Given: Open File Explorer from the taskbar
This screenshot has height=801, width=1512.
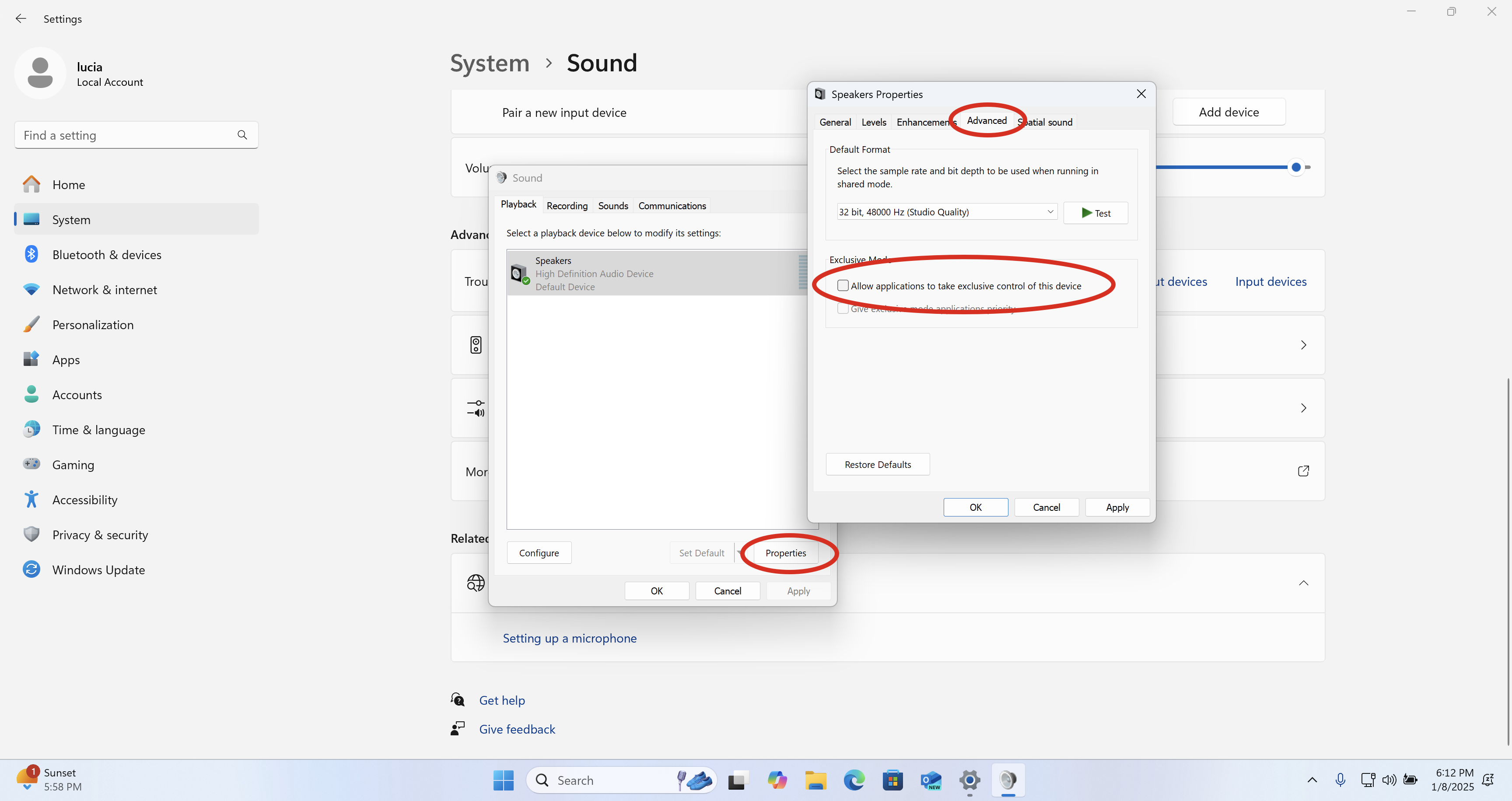Looking at the screenshot, I should (815, 780).
